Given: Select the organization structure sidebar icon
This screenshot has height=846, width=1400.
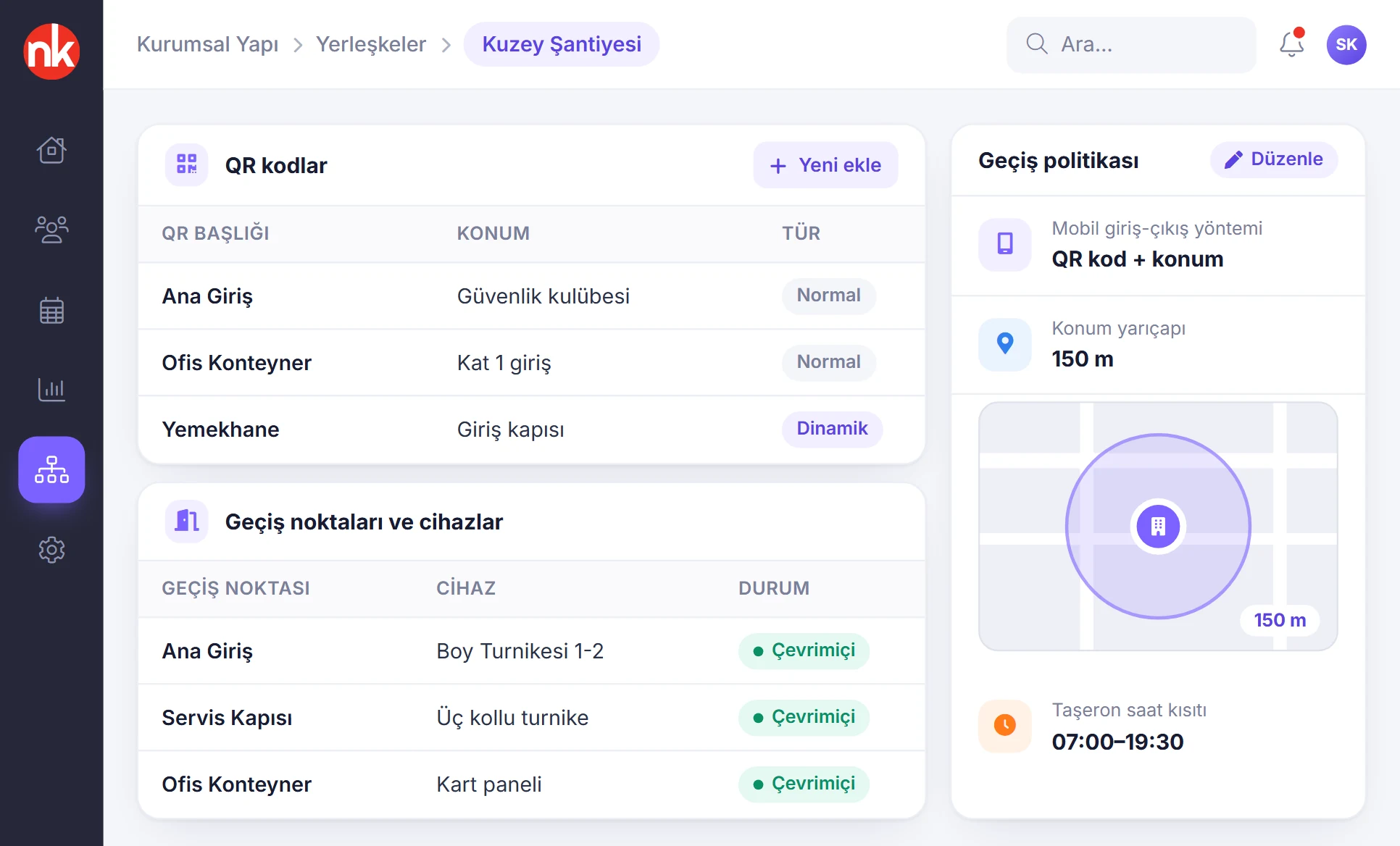Looking at the screenshot, I should coord(51,469).
